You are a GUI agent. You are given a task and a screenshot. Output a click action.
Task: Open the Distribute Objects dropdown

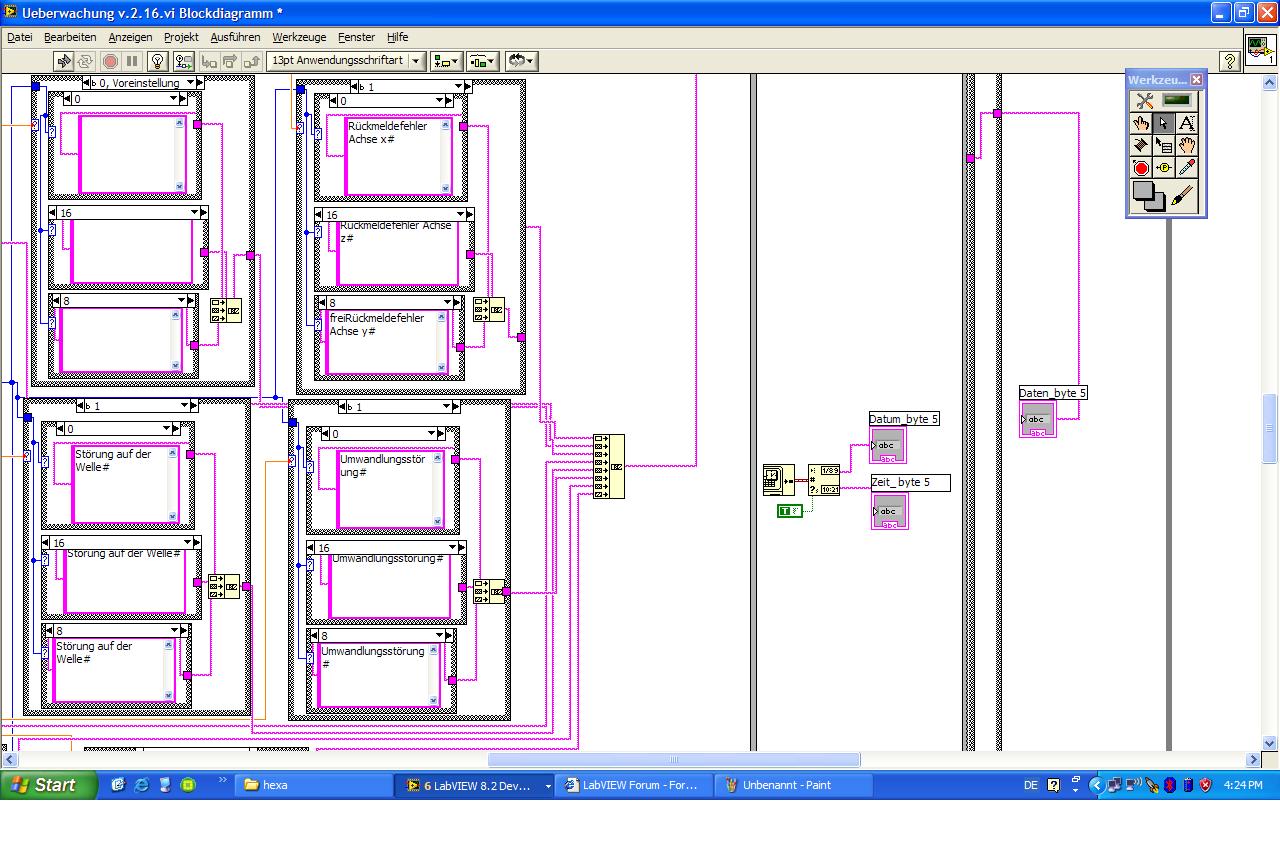(483, 61)
